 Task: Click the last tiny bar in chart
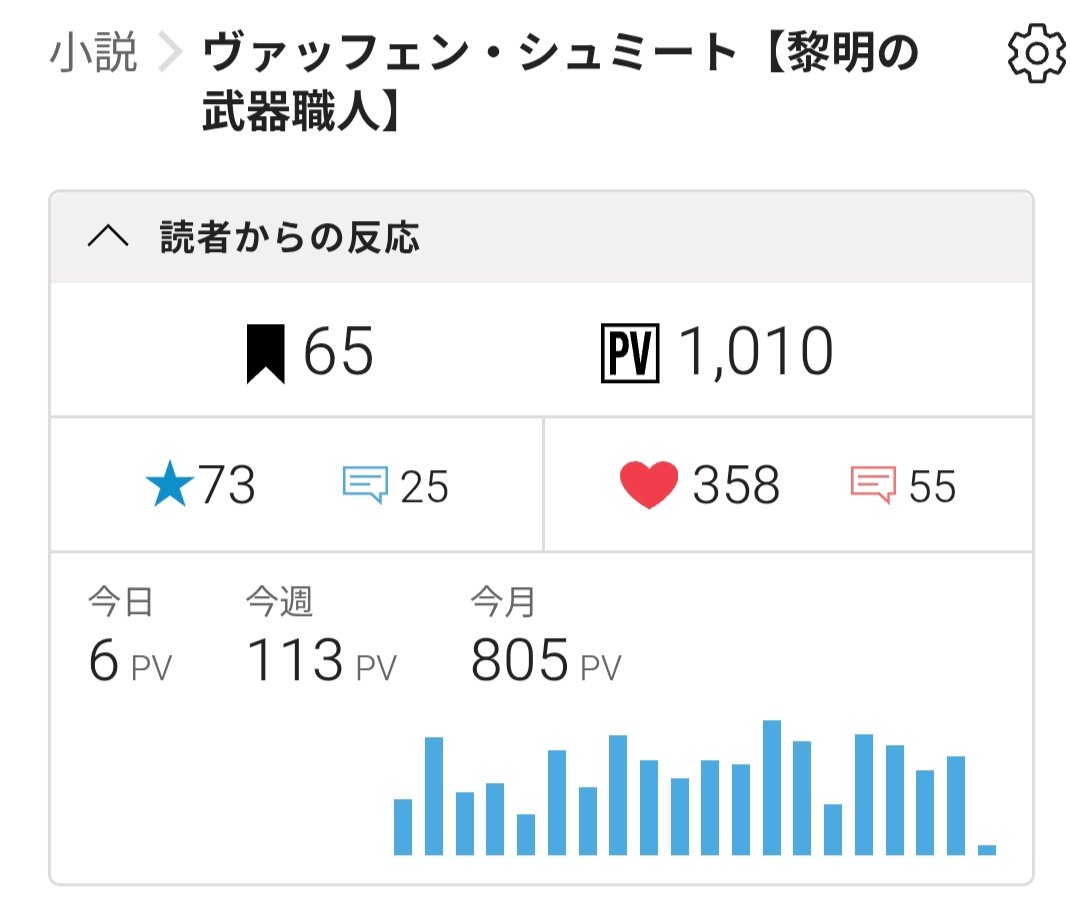pos(987,850)
